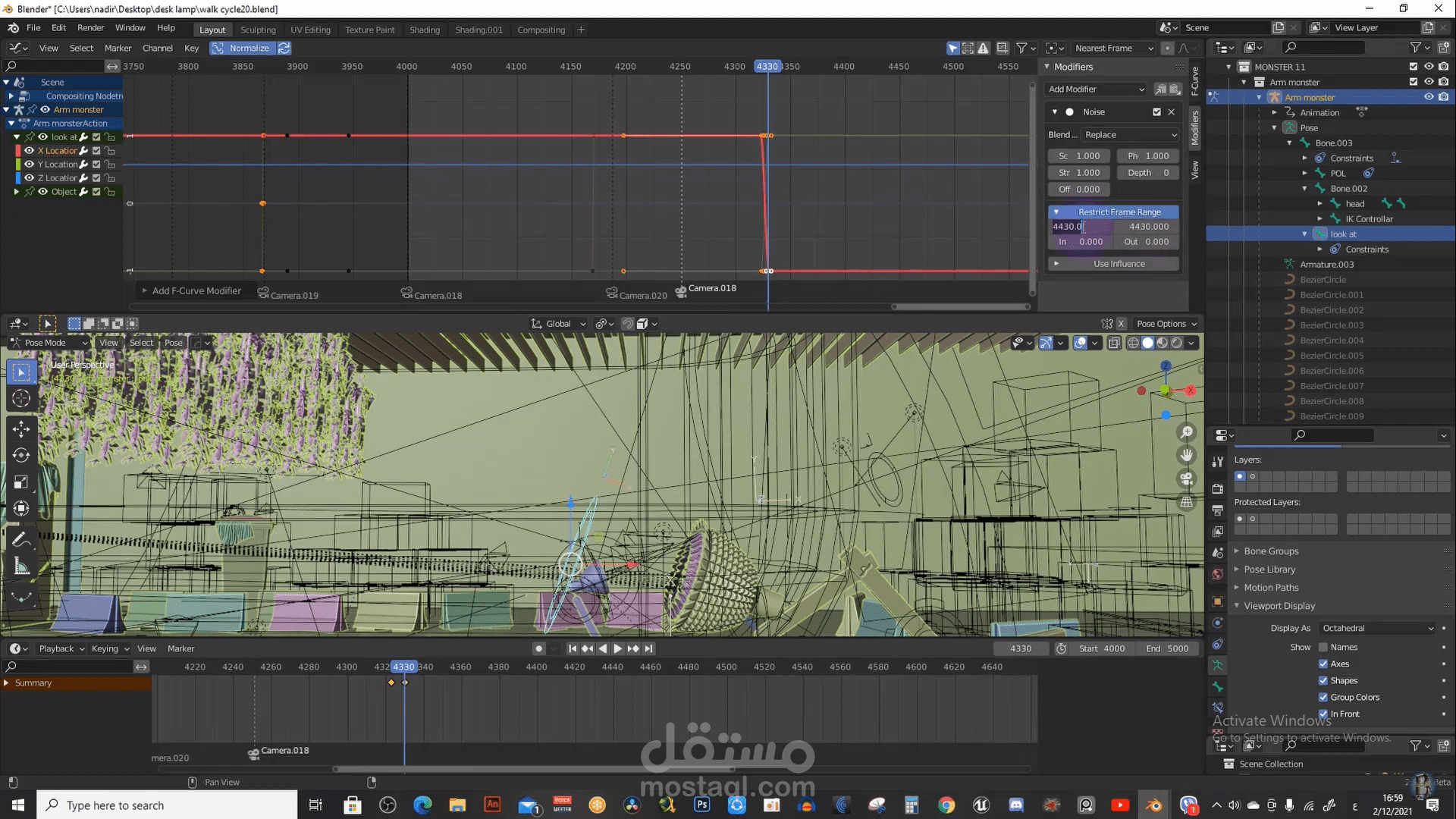Uncheck Axes display checkbox
This screenshot has height=819, width=1456.
tap(1323, 664)
